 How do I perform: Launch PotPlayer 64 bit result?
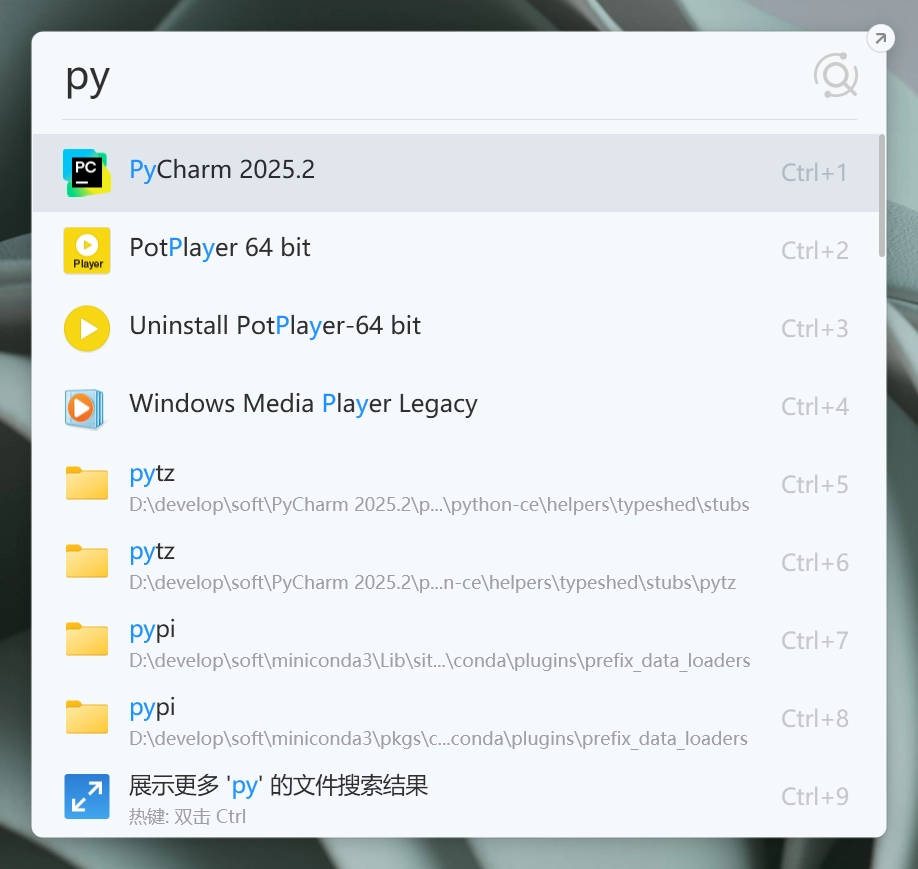click(x=456, y=251)
